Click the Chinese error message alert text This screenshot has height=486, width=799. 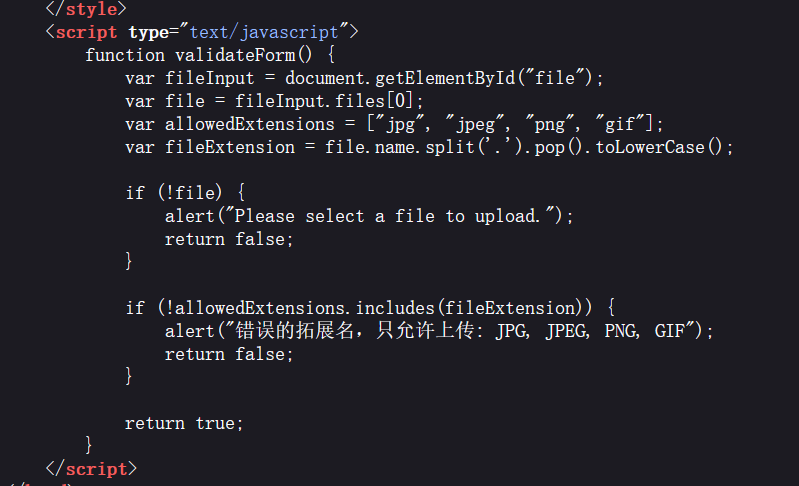tap(464, 331)
